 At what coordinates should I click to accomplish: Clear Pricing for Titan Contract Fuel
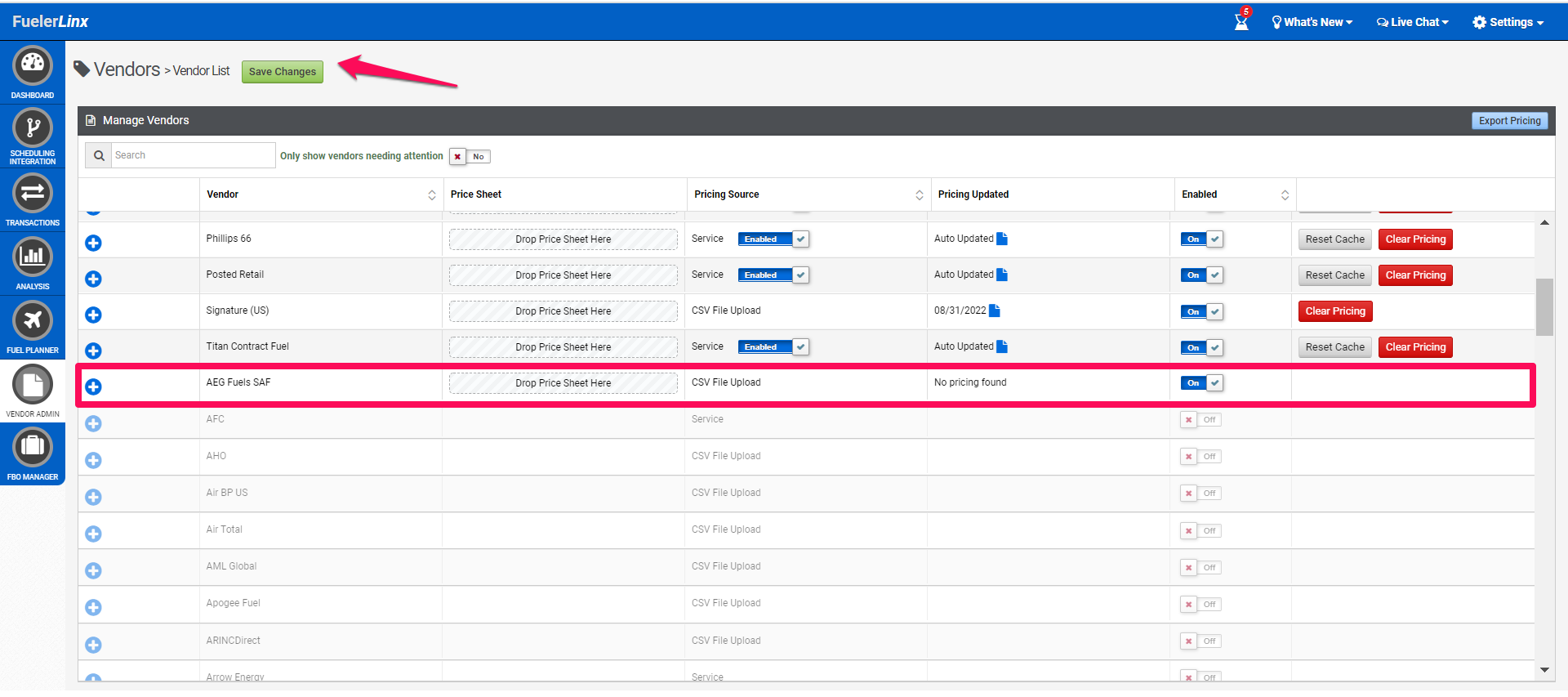tap(1415, 347)
